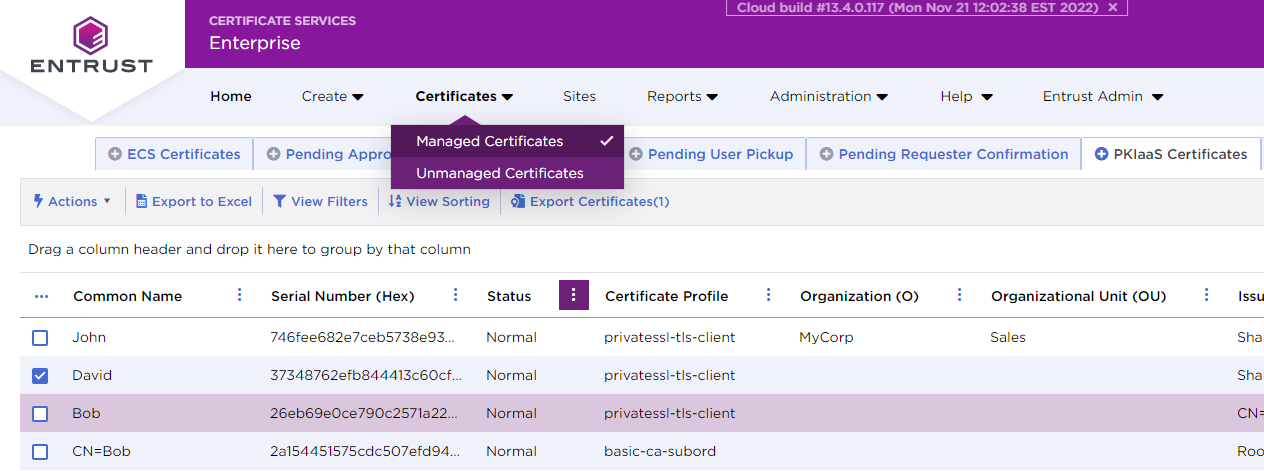Close the Cloud build notification banner
The width and height of the screenshot is (1264, 471).
pyautogui.click(x=1113, y=8)
